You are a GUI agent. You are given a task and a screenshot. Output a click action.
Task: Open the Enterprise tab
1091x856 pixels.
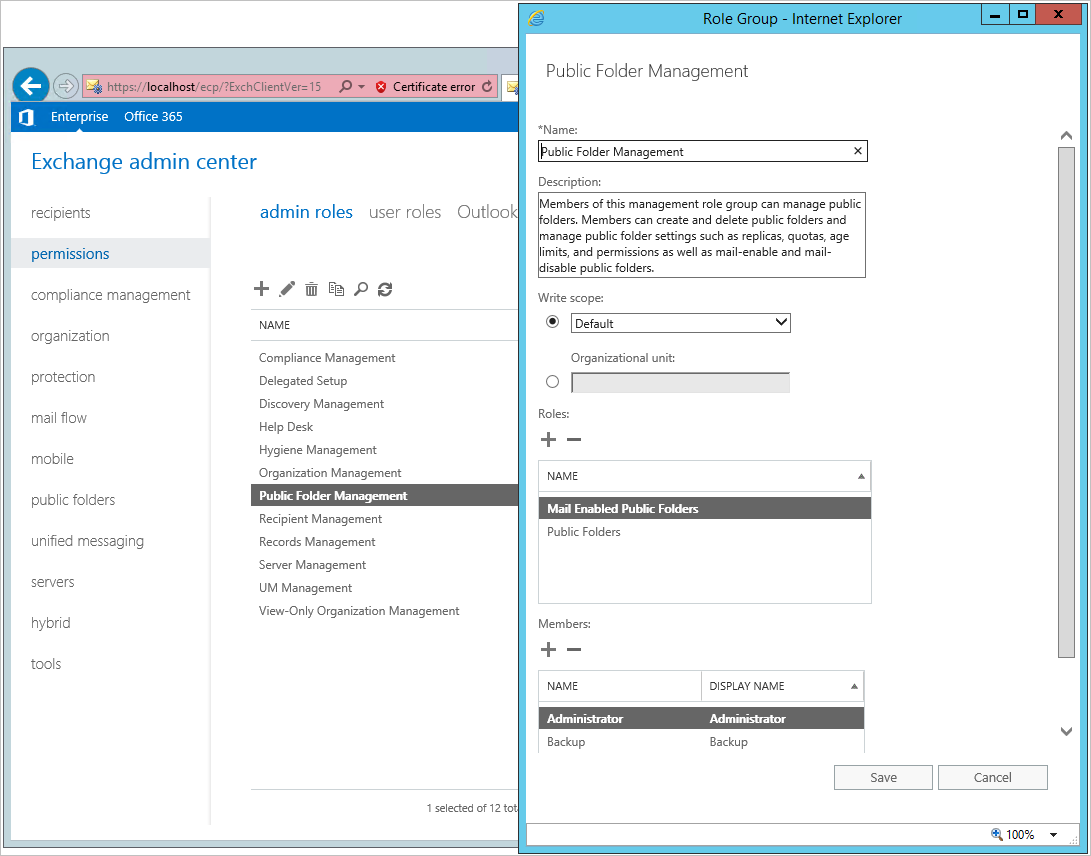(x=79, y=117)
